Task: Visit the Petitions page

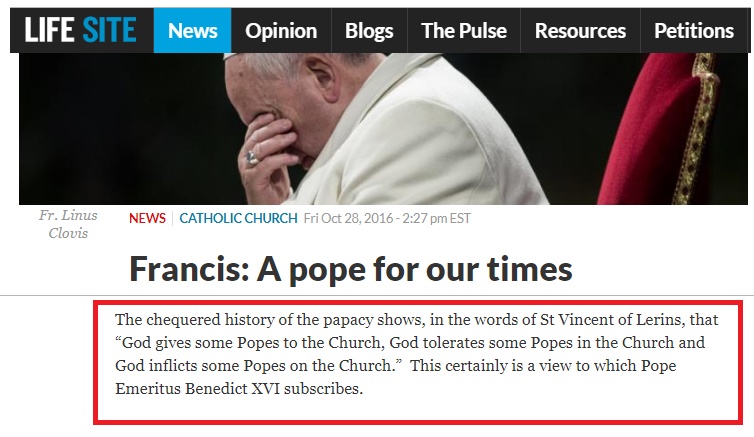Action: (x=693, y=30)
